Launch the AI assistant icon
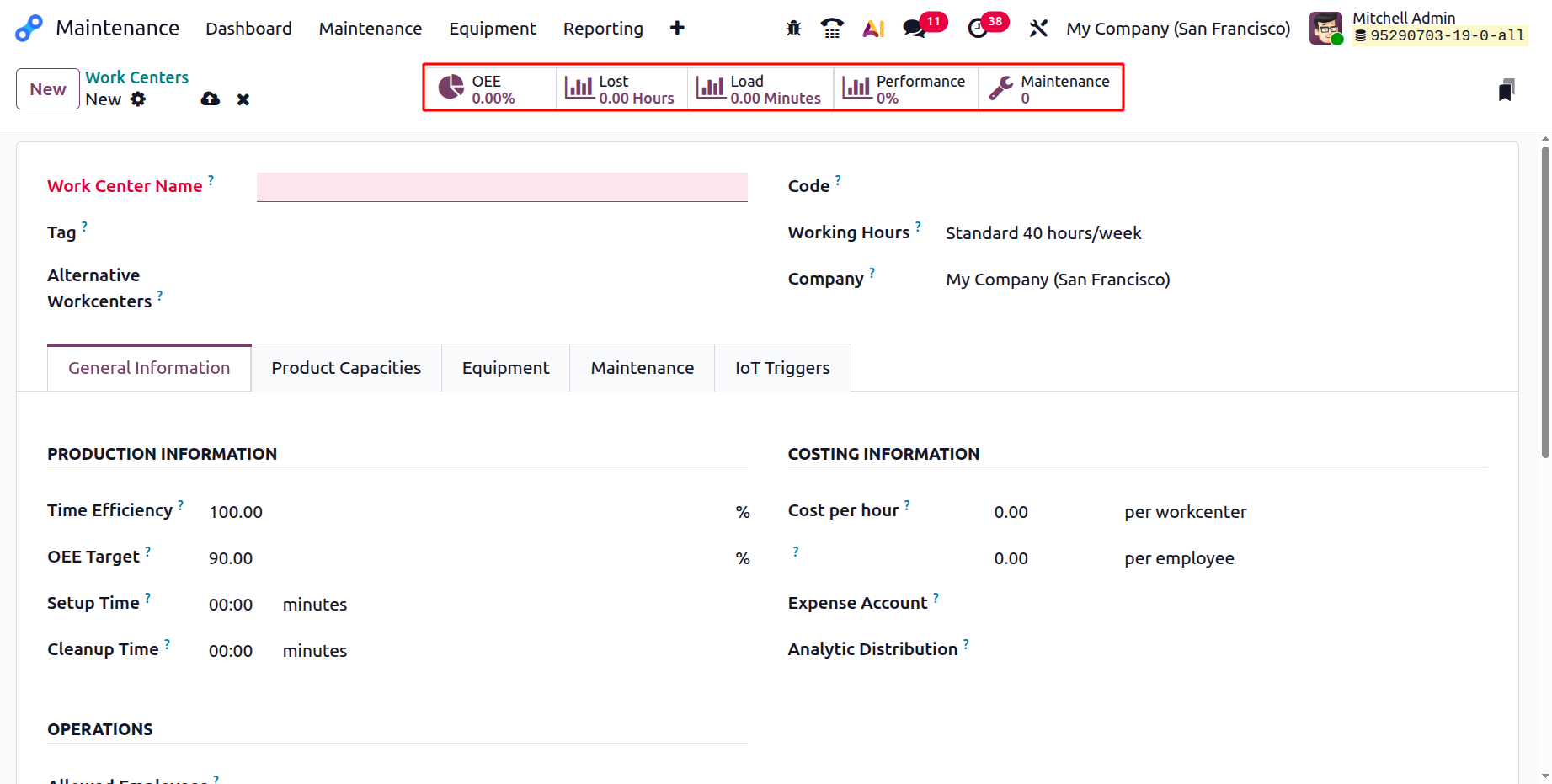The height and width of the screenshot is (784, 1552). [872, 28]
